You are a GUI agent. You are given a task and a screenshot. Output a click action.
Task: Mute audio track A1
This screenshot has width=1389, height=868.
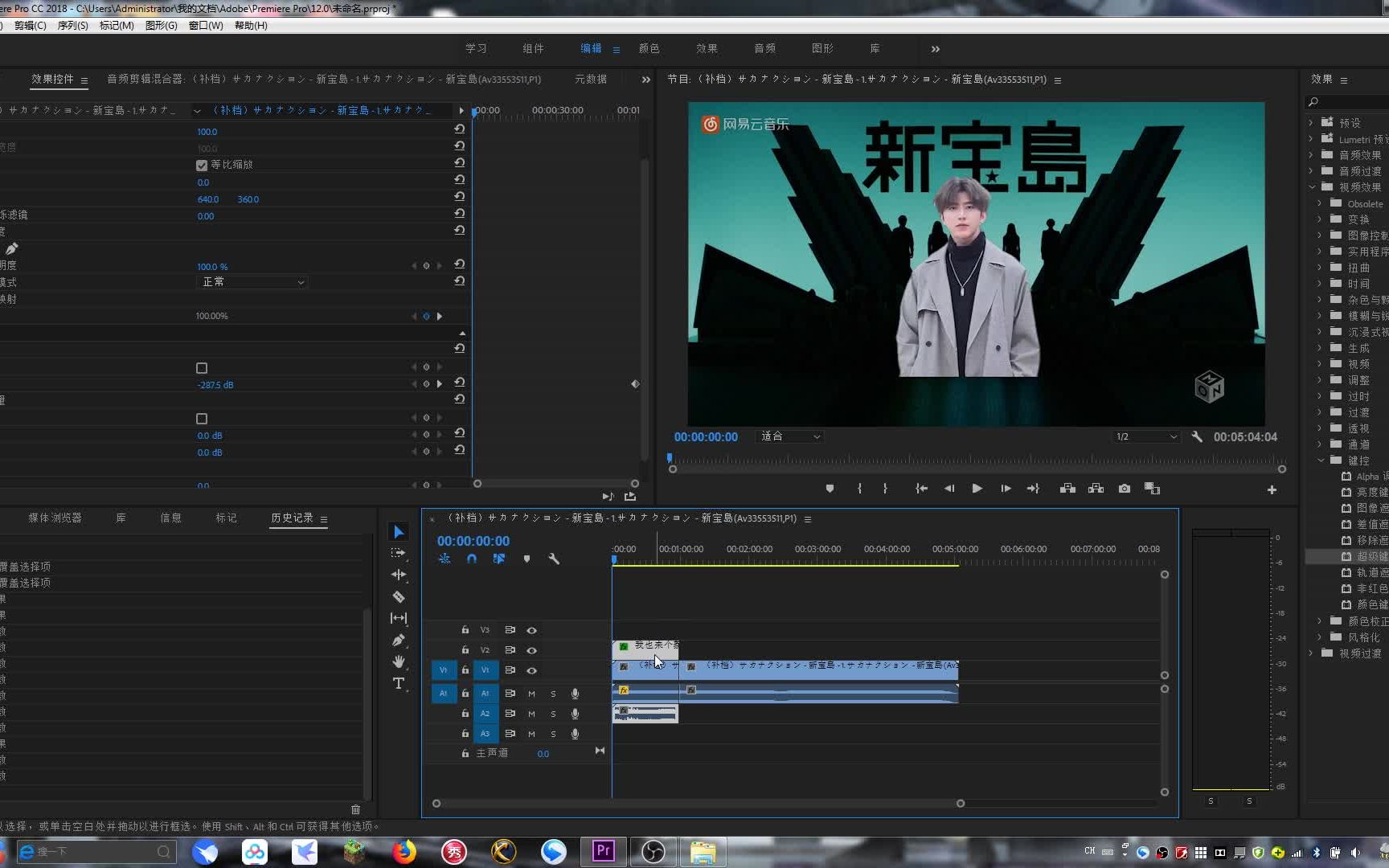pos(531,694)
